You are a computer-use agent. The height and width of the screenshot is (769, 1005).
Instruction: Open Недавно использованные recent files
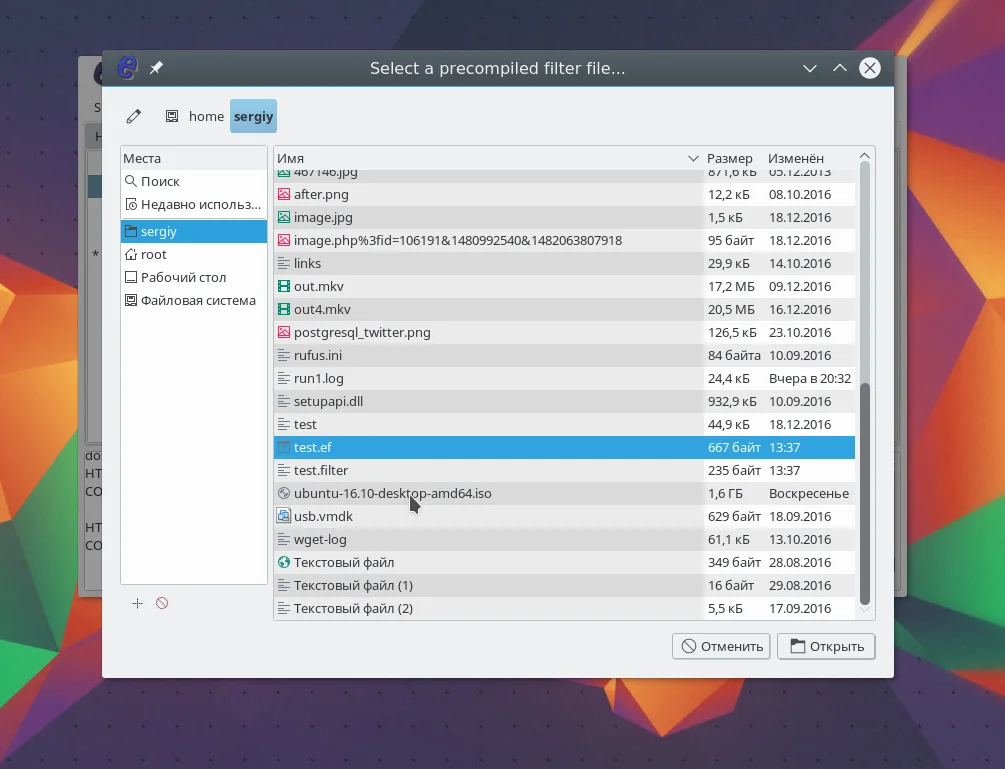pos(200,204)
